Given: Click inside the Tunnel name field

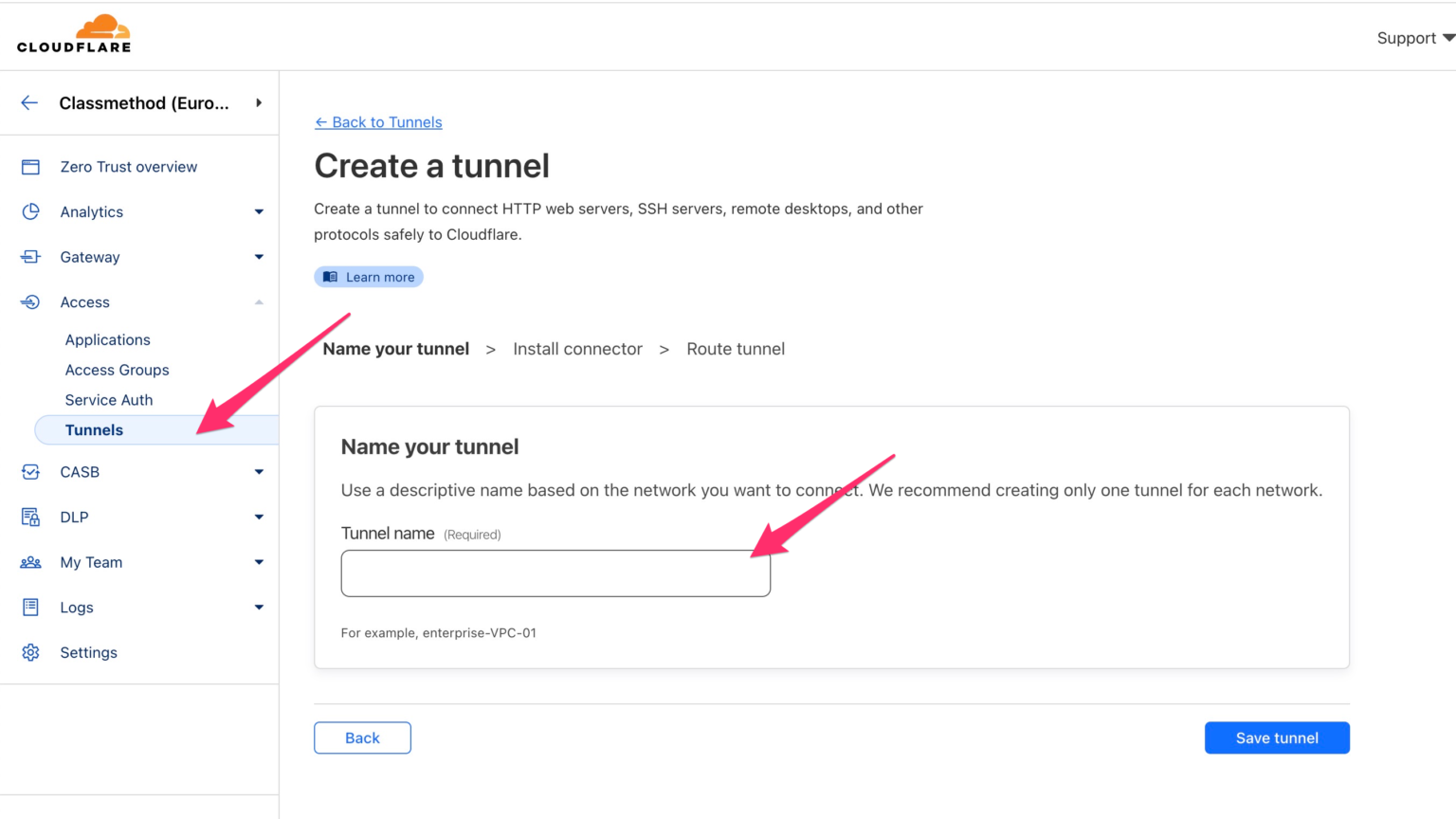Looking at the screenshot, I should [x=555, y=573].
